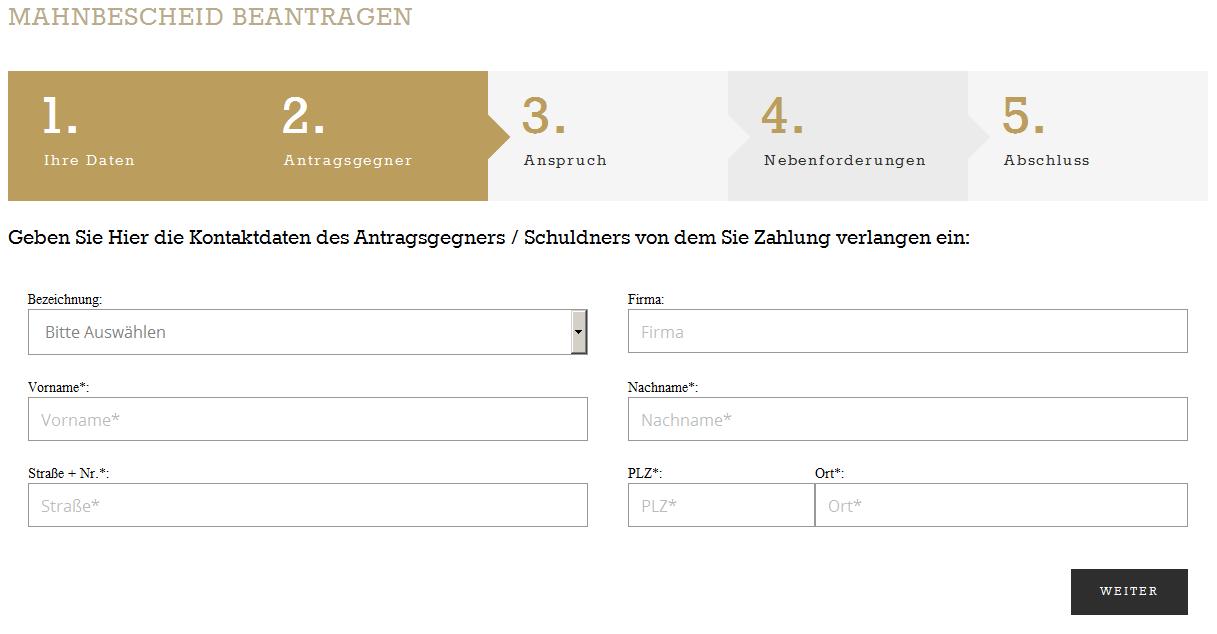Click the Bezeichnung dropdown arrow button

pos(578,332)
